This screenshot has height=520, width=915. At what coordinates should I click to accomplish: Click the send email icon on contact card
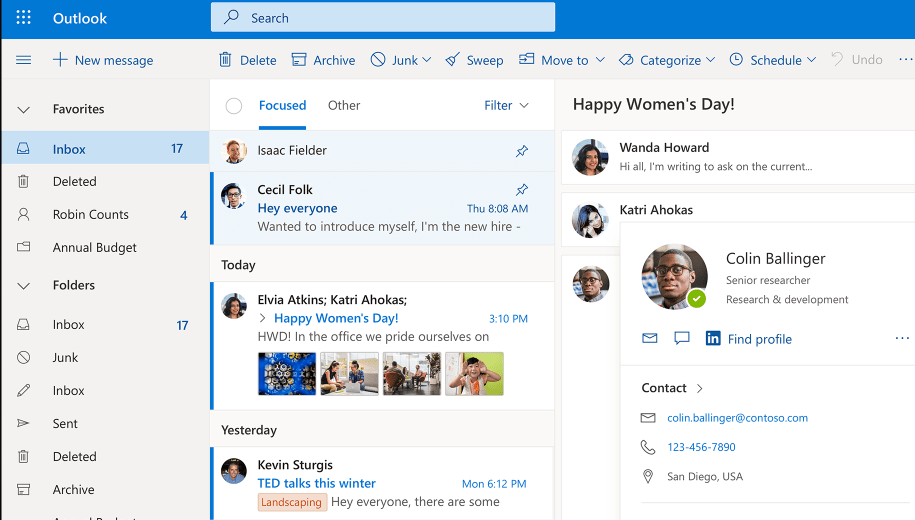click(649, 338)
